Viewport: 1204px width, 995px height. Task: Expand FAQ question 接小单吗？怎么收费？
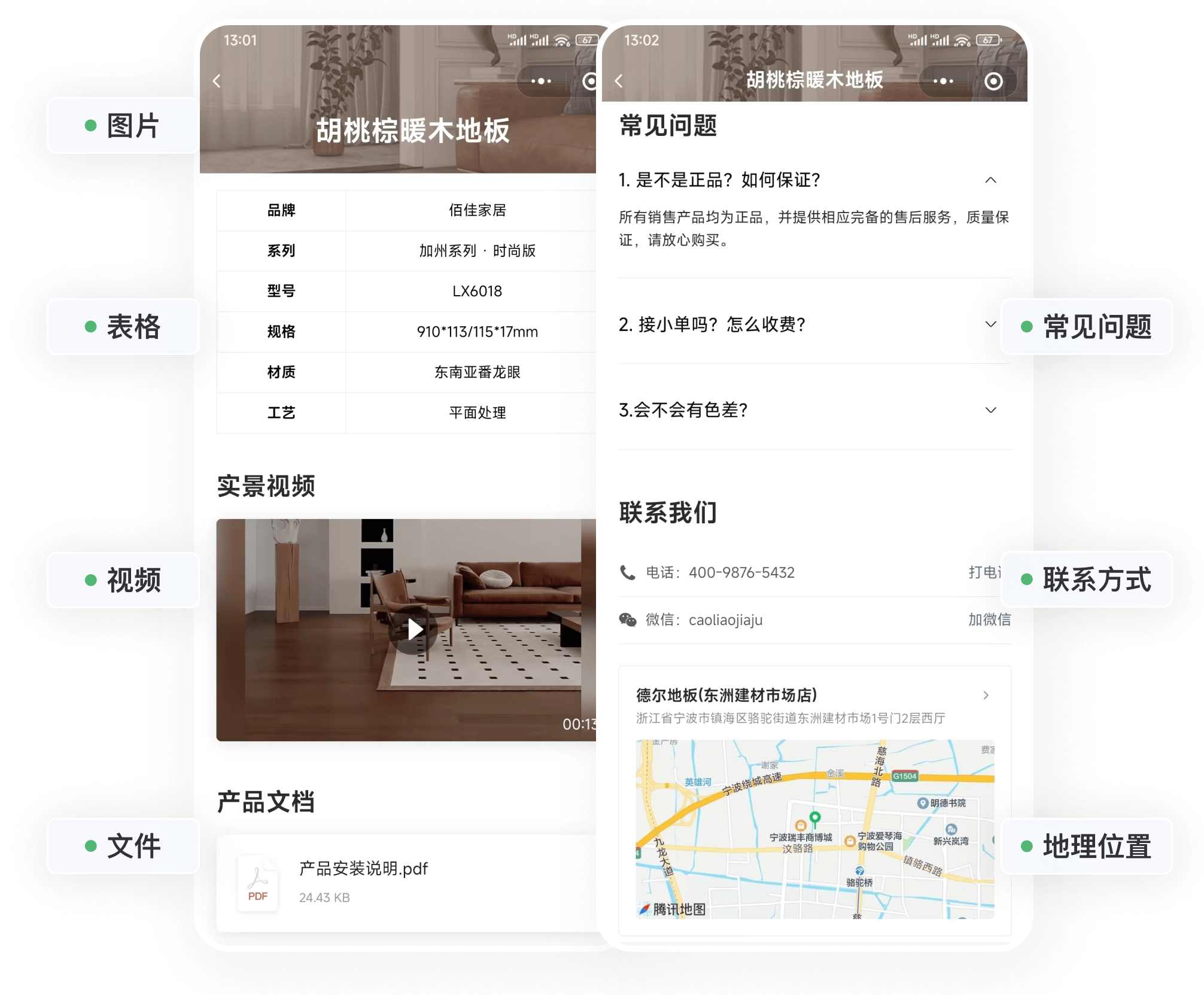990,324
